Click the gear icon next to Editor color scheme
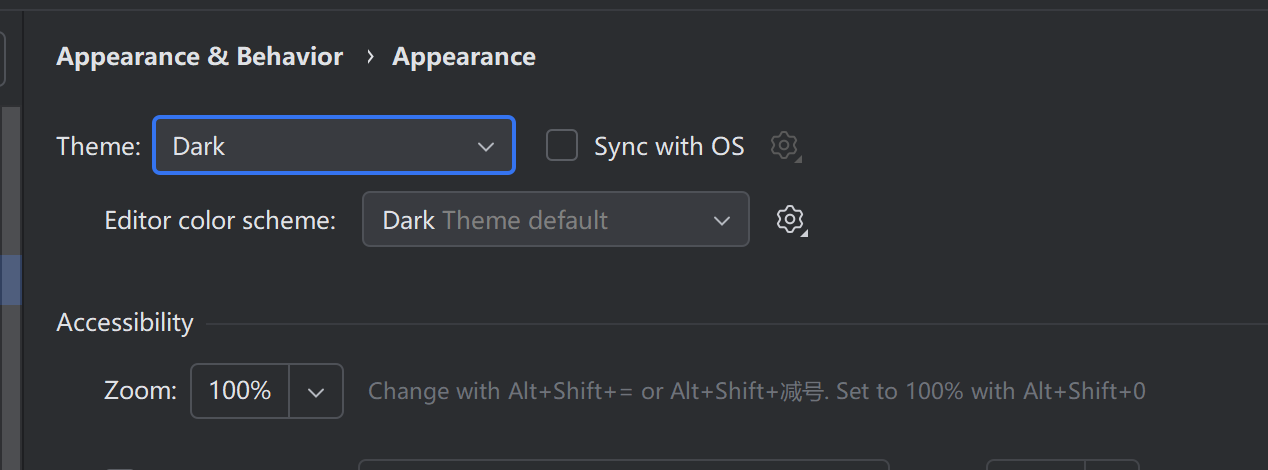This screenshot has height=470, width=1268. pyautogui.click(x=790, y=219)
